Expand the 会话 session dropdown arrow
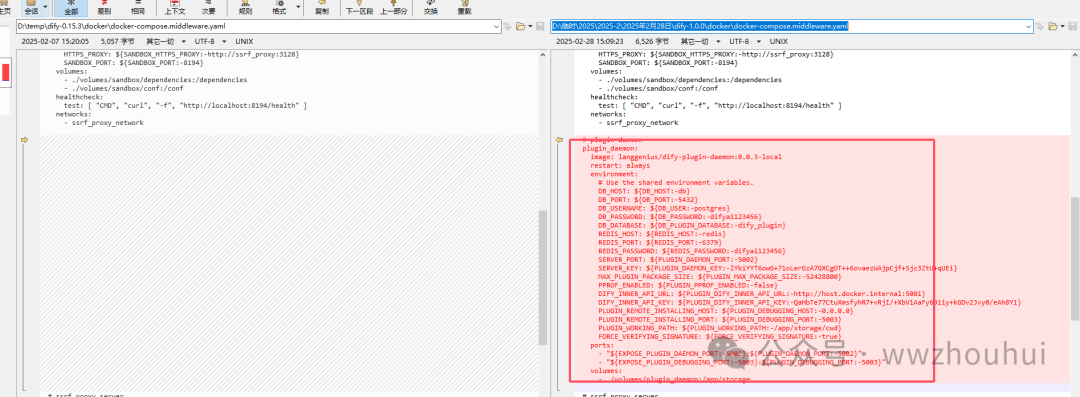The height and width of the screenshot is (397, 1080). coord(45,8)
